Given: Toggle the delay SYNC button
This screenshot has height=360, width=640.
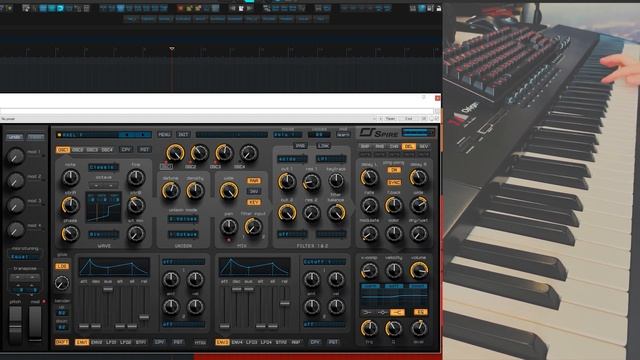Looking at the screenshot, I should pos(394,182).
